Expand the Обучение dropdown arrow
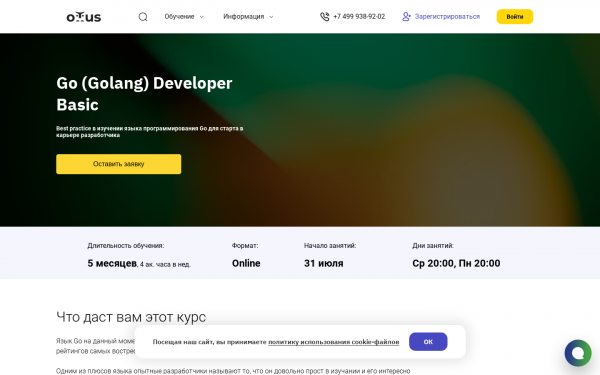The width and height of the screenshot is (600, 375). (202, 17)
